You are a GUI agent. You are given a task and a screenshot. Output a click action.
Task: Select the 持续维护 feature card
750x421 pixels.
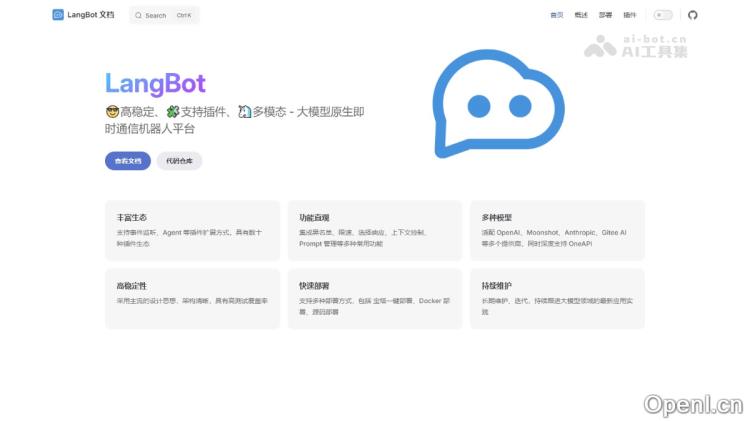(x=557, y=299)
